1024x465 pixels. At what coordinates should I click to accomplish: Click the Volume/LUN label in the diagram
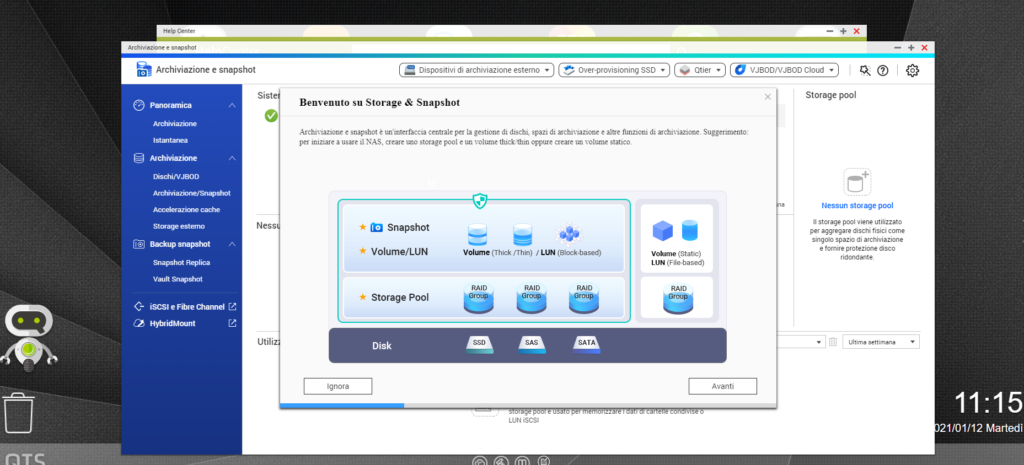click(400, 251)
